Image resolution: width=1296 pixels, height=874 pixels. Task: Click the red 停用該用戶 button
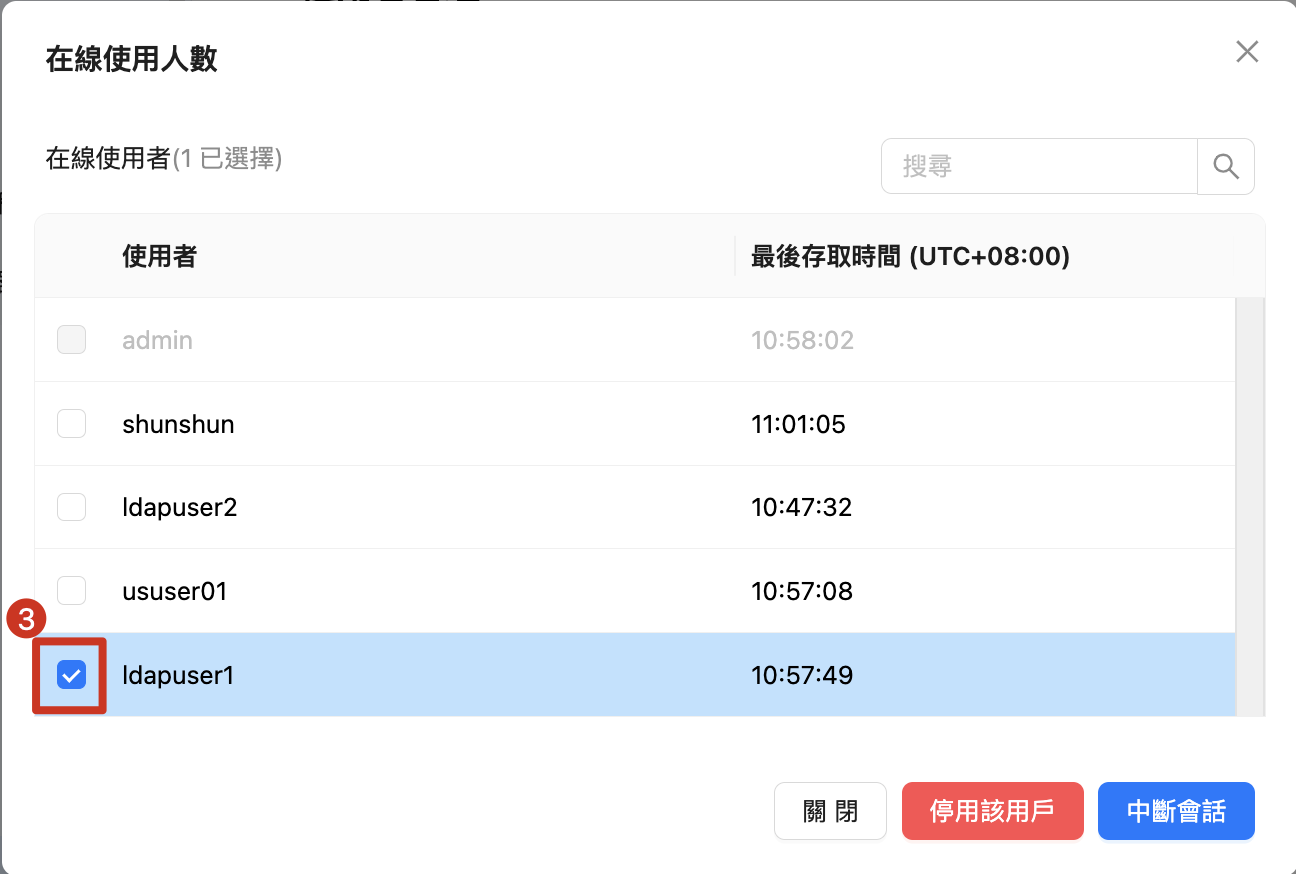(x=992, y=811)
